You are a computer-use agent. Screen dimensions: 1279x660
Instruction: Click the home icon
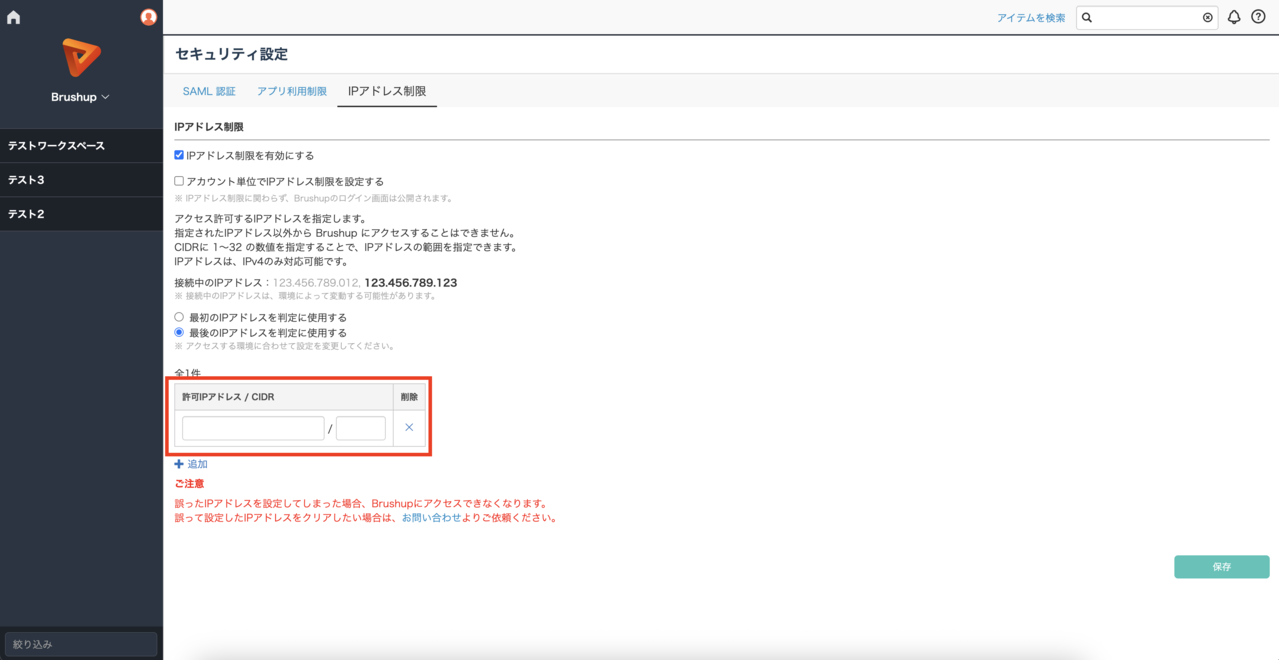pos(13,16)
